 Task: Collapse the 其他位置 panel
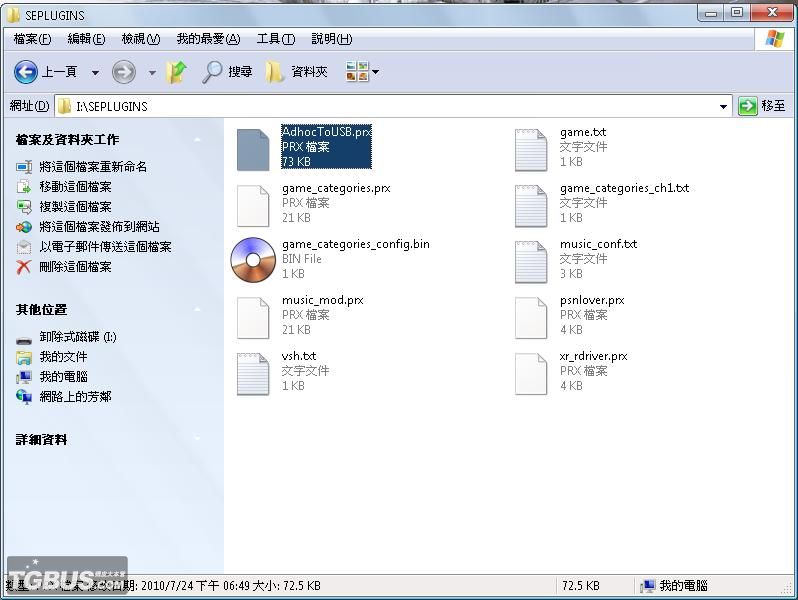pos(197,309)
